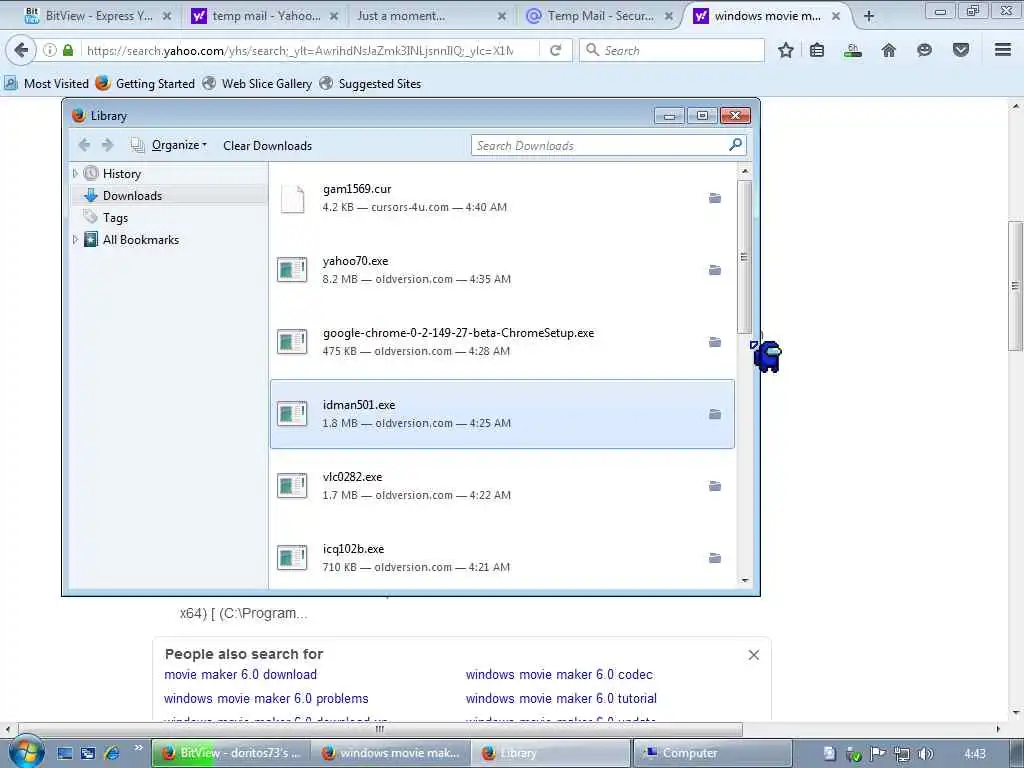Launch Internet Explorer from quick launch
Screen dimensions: 1024x768
tap(112, 753)
